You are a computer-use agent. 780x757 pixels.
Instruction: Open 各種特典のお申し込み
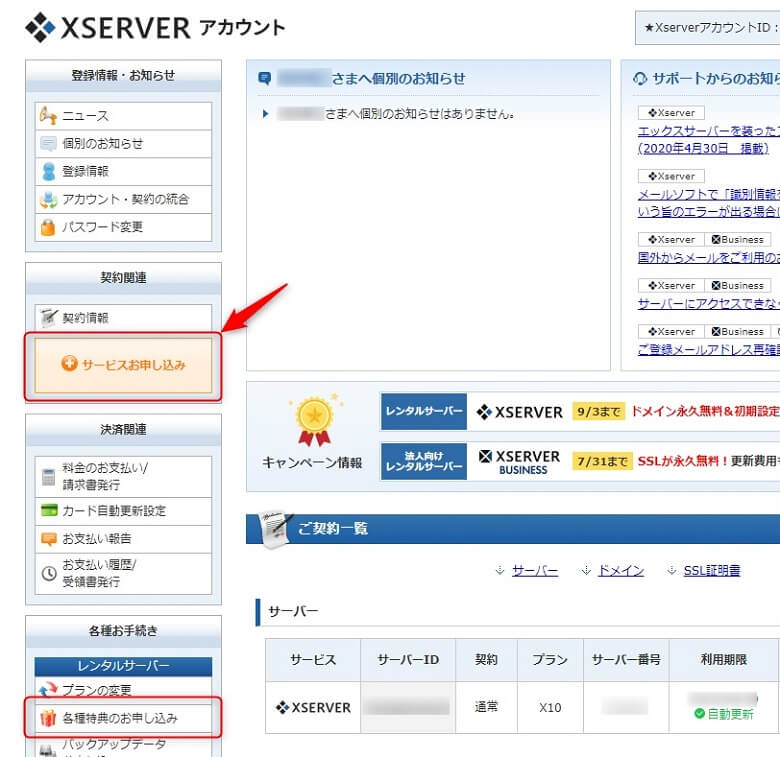tap(123, 718)
